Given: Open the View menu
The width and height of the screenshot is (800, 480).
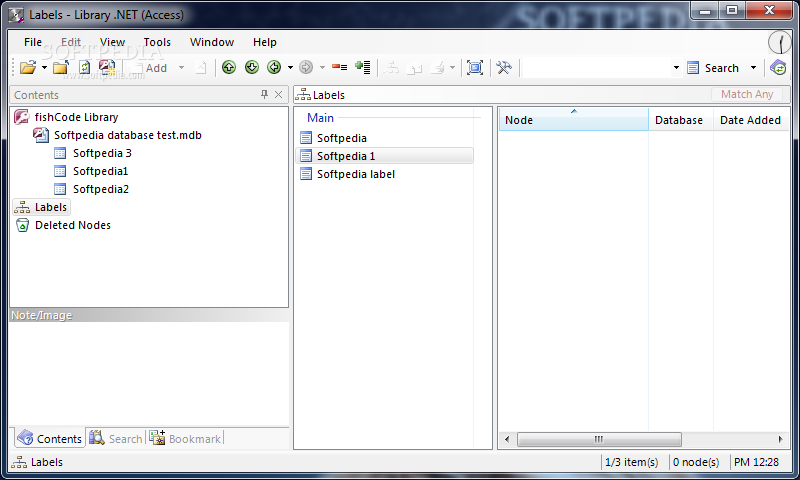Looking at the screenshot, I should click(112, 42).
